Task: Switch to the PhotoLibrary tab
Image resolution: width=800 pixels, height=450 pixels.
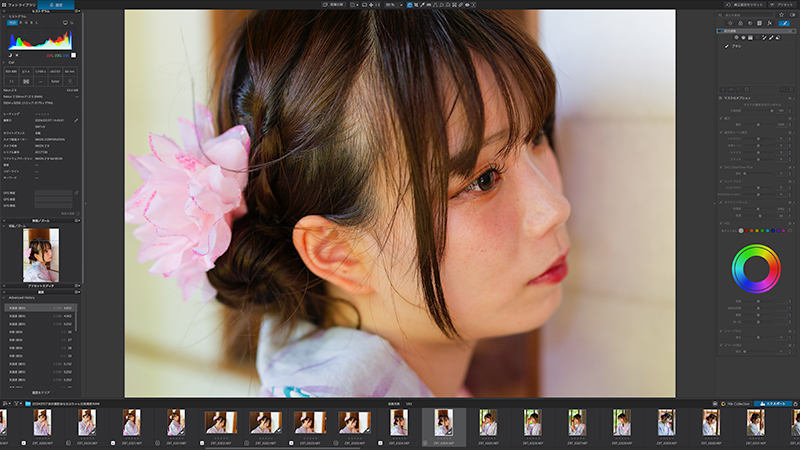Action: tap(19, 5)
